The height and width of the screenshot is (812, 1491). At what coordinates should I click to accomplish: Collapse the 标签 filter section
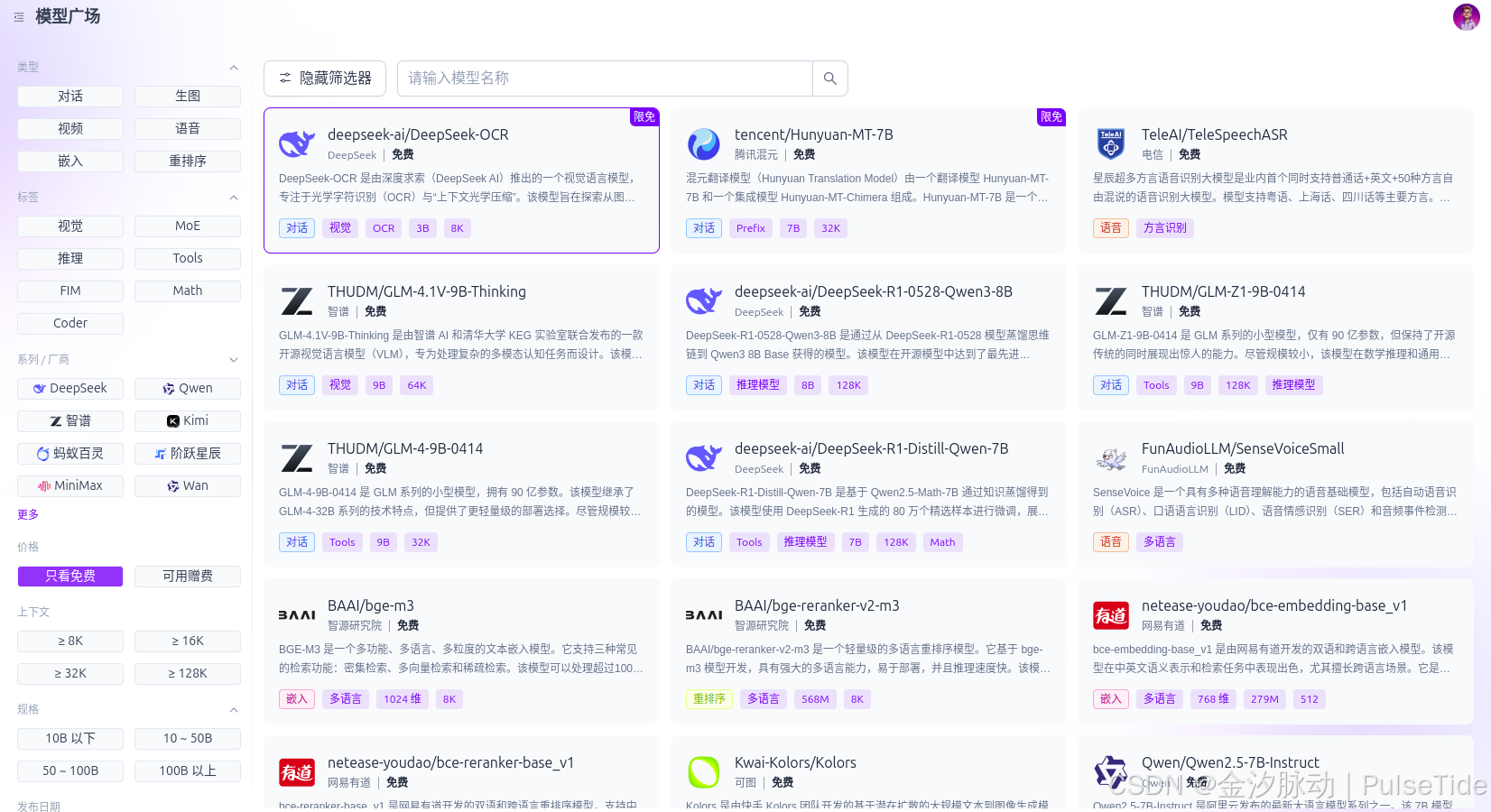point(234,197)
